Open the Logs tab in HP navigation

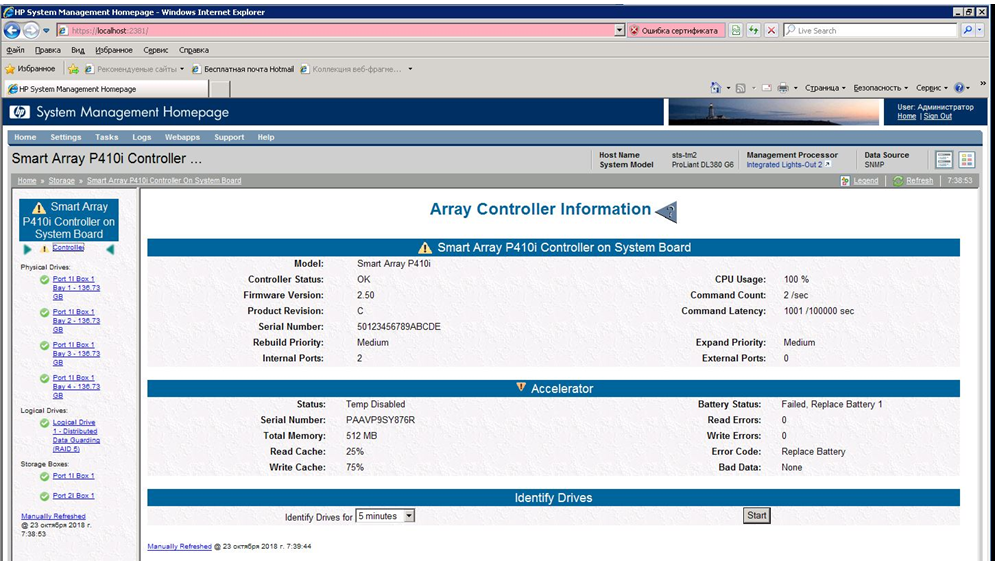[142, 137]
